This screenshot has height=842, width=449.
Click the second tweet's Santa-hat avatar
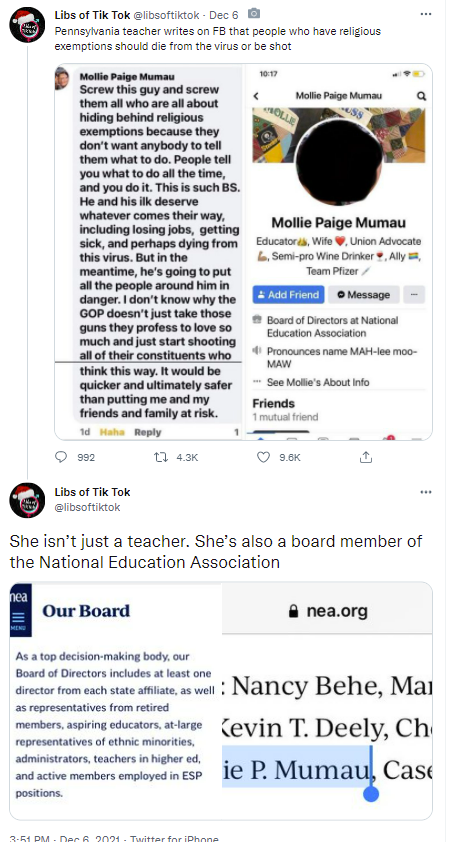click(x=27, y=500)
